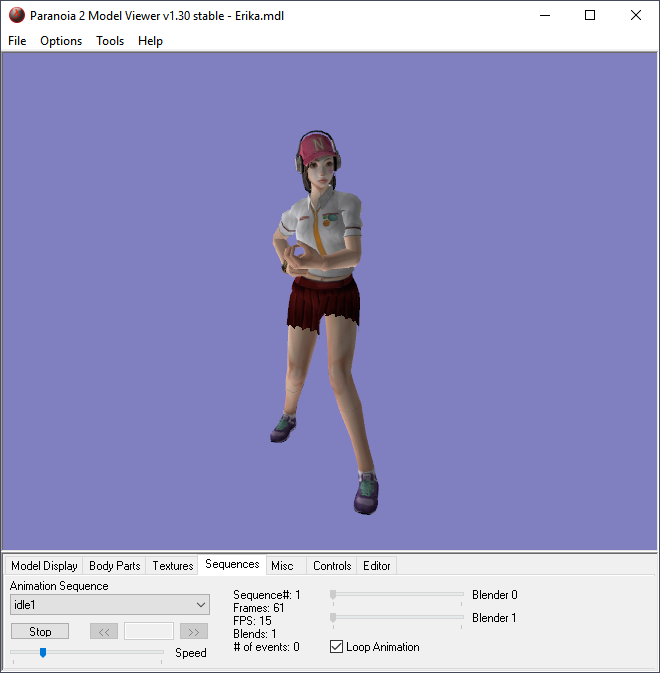Switch to the Model Display tab
The width and height of the screenshot is (660, 673).
[x=44, y=566]
